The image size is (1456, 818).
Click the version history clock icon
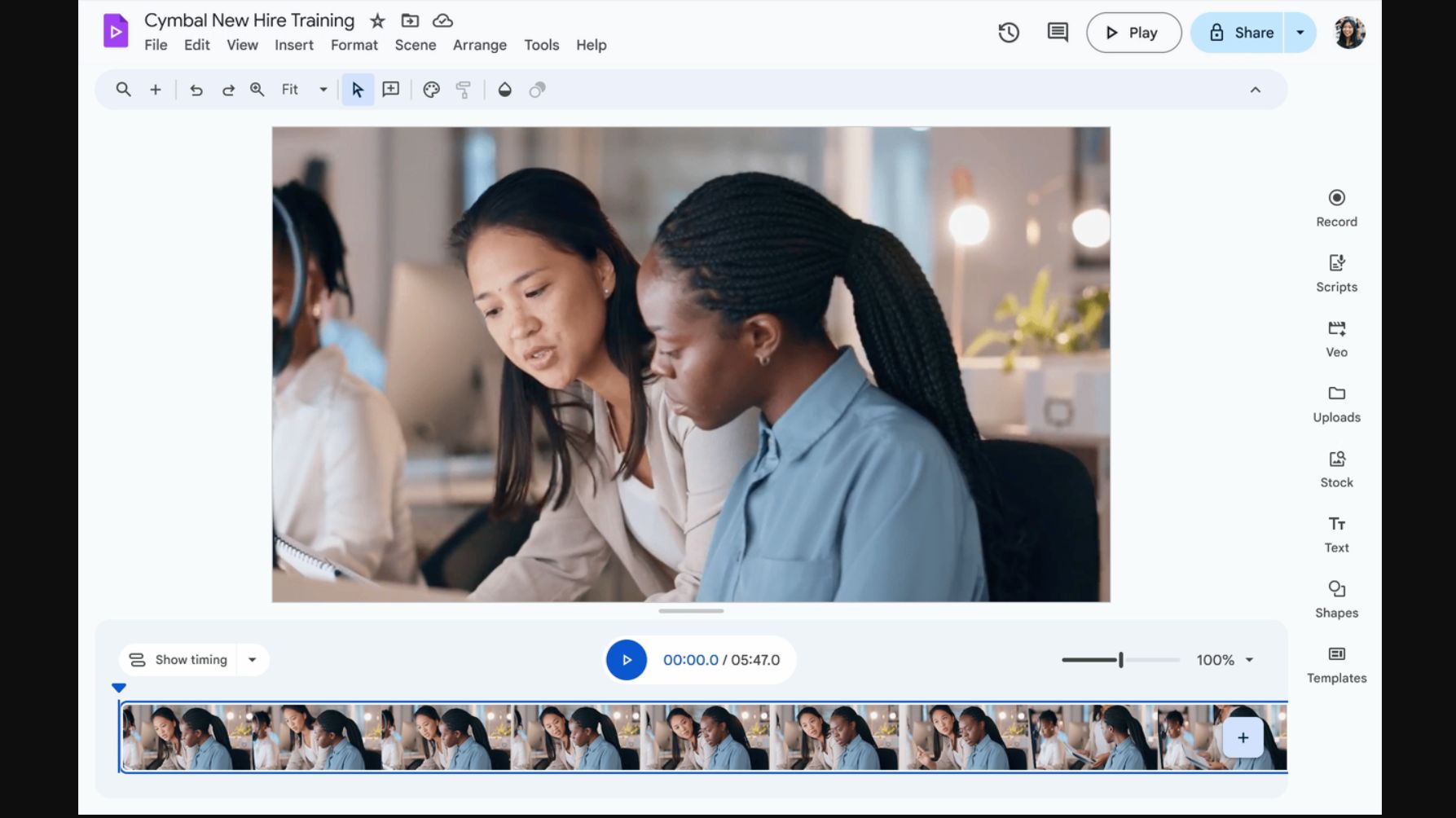pos(1009,33)
